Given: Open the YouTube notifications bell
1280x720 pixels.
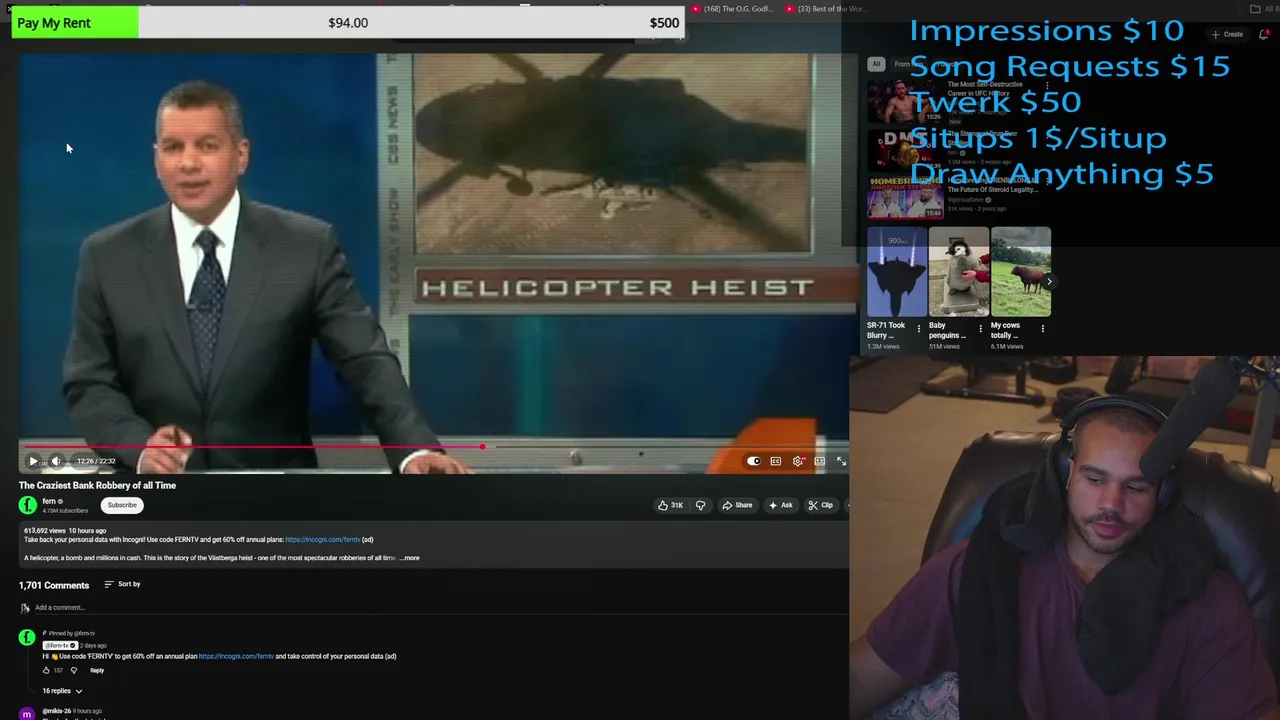Looking at the screenshot, I should click(x=1264, y=34).
